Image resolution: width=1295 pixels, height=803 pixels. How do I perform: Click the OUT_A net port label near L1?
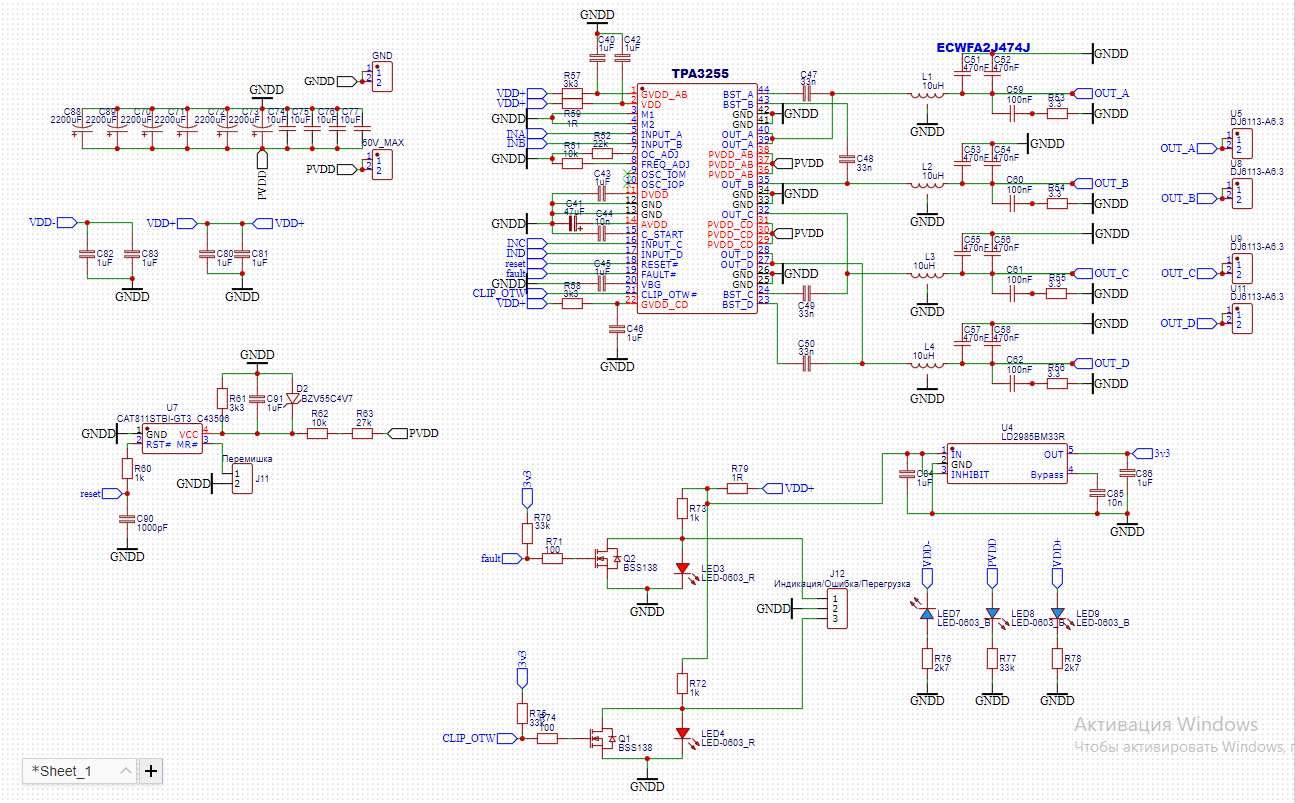pos(1110,93)
